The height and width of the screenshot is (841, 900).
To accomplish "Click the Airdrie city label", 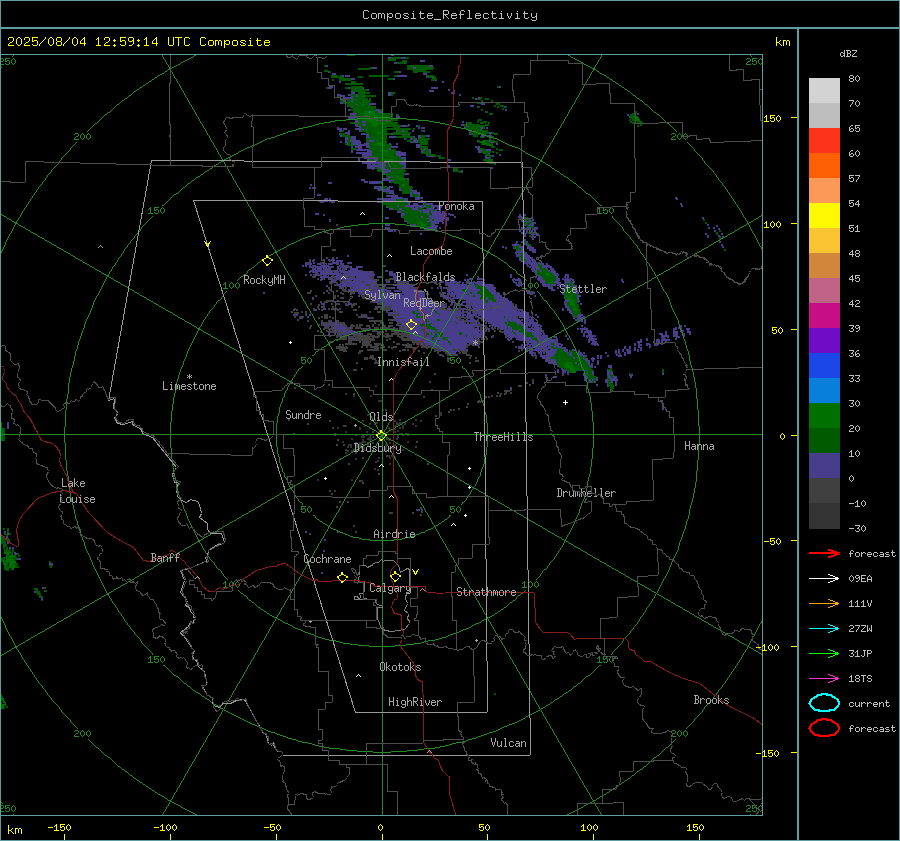I will coord(394,534).
